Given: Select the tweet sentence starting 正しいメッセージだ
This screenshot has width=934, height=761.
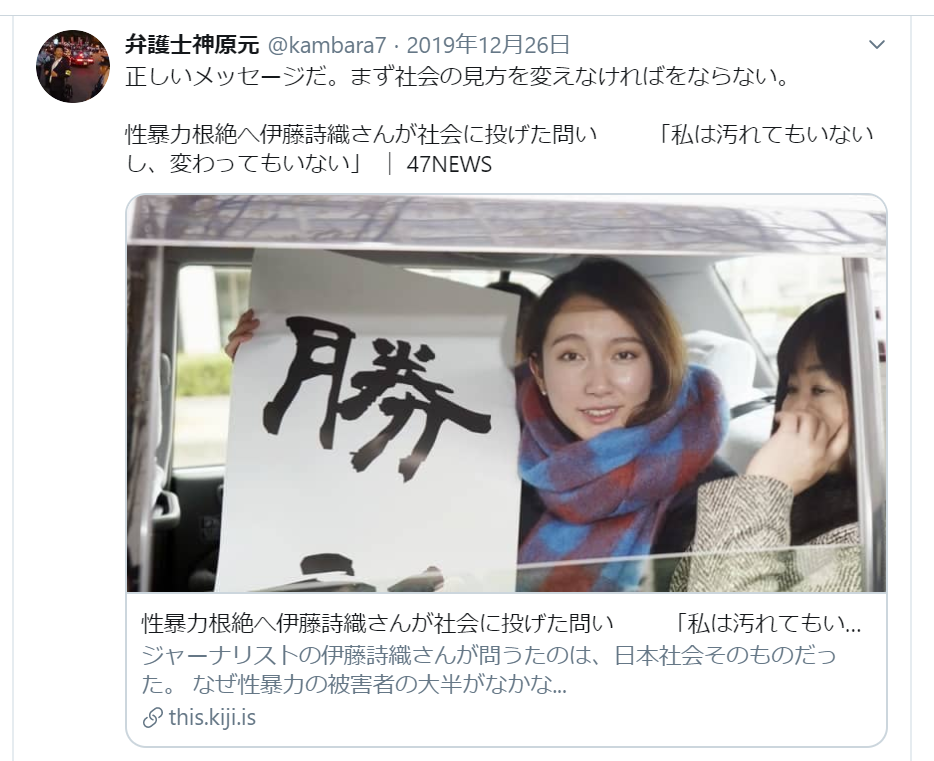Looking at the screenshot, I should [458, 77].
